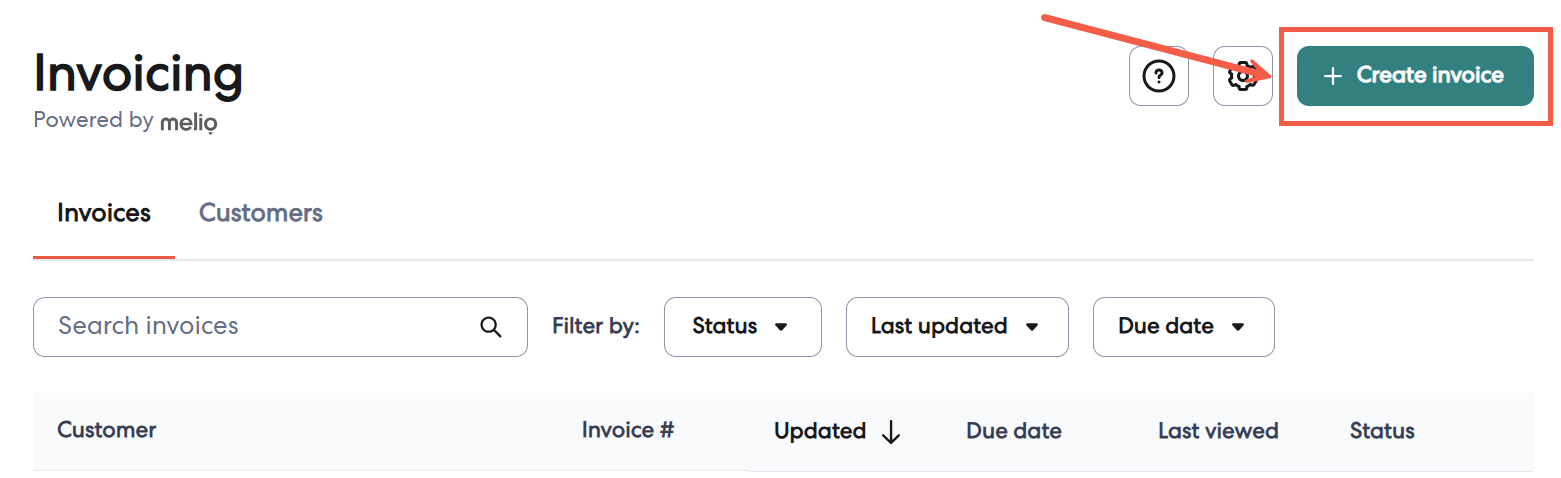Click the melio logo
The height and width of the screenshot is (478, 1561).
pos(188,122)
